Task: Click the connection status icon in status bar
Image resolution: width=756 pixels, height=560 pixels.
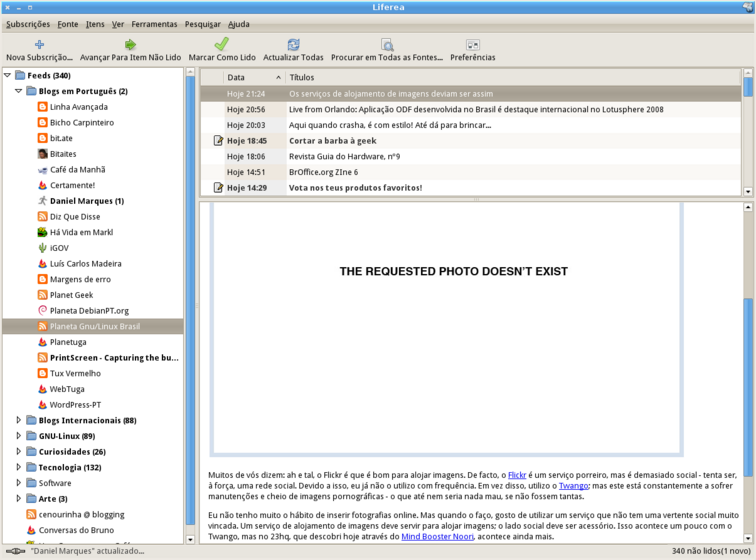Action: pyautogui.click(x=15, y=551)
